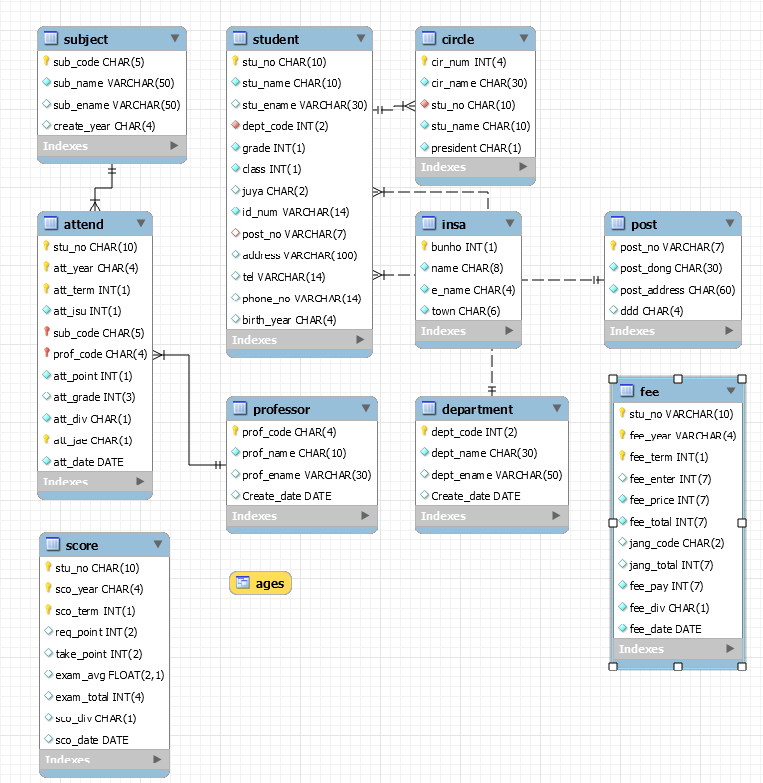Select stu_ename VARCHAR(30) column in student

coord(300,105)
